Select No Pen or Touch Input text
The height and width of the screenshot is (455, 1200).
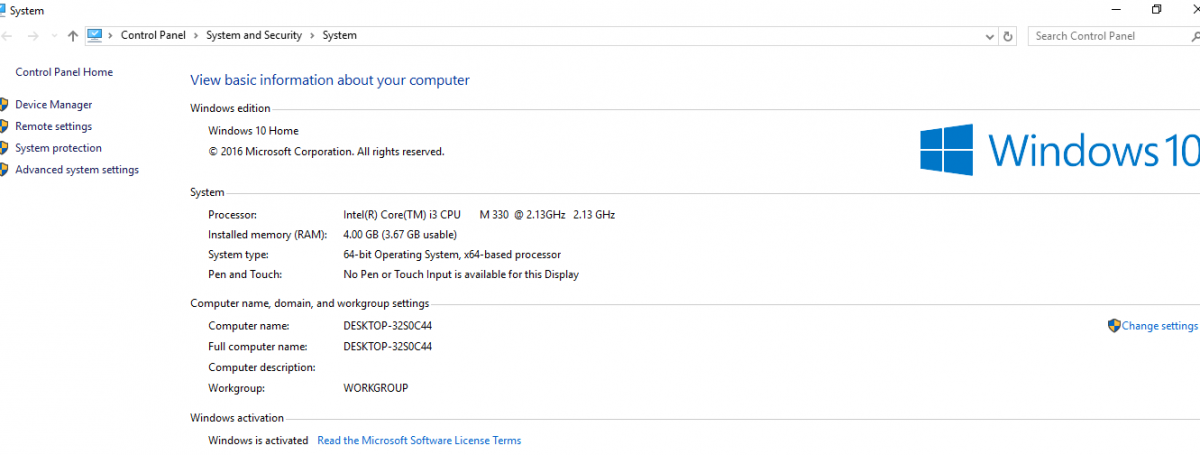(x=461, y=275)
